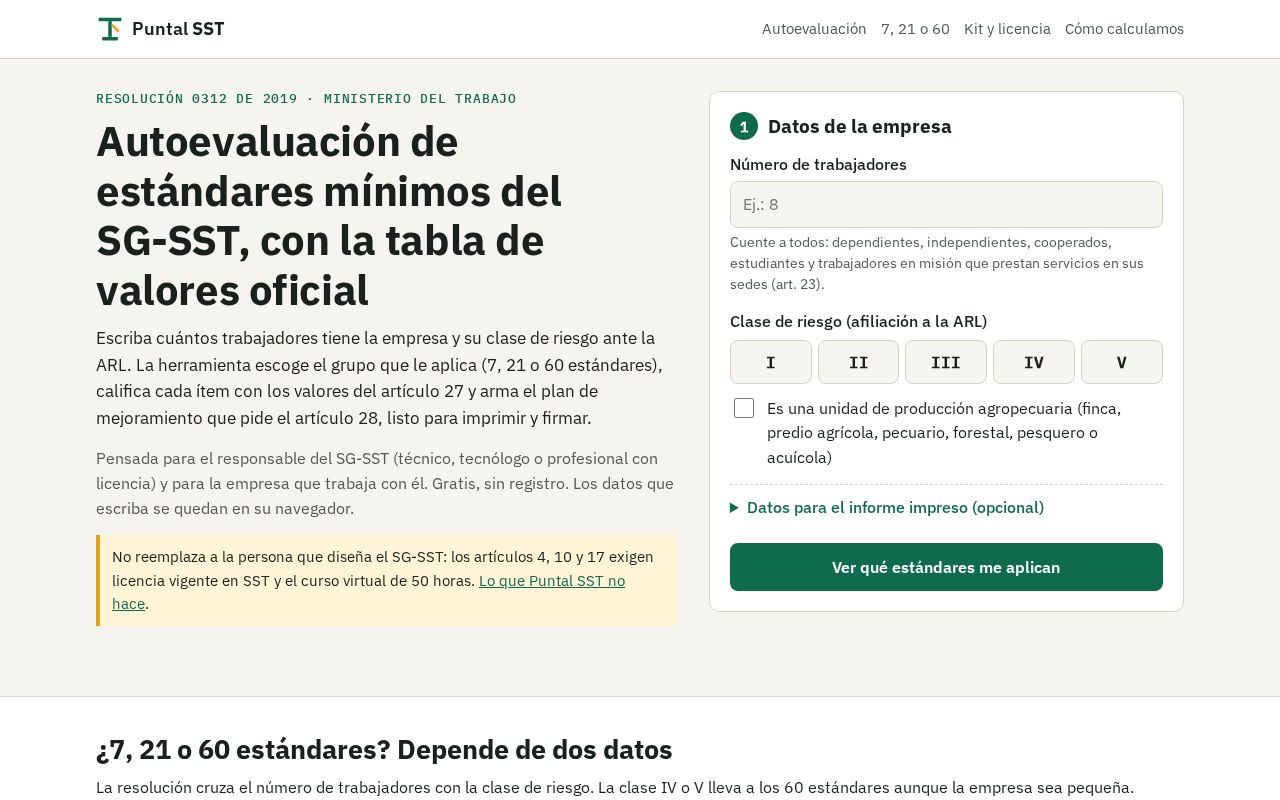This screenshot has width=1280, height=800.
Task: Click the disclosure triangle beside Datos para el informe
Action: click(x=735, y=508)
